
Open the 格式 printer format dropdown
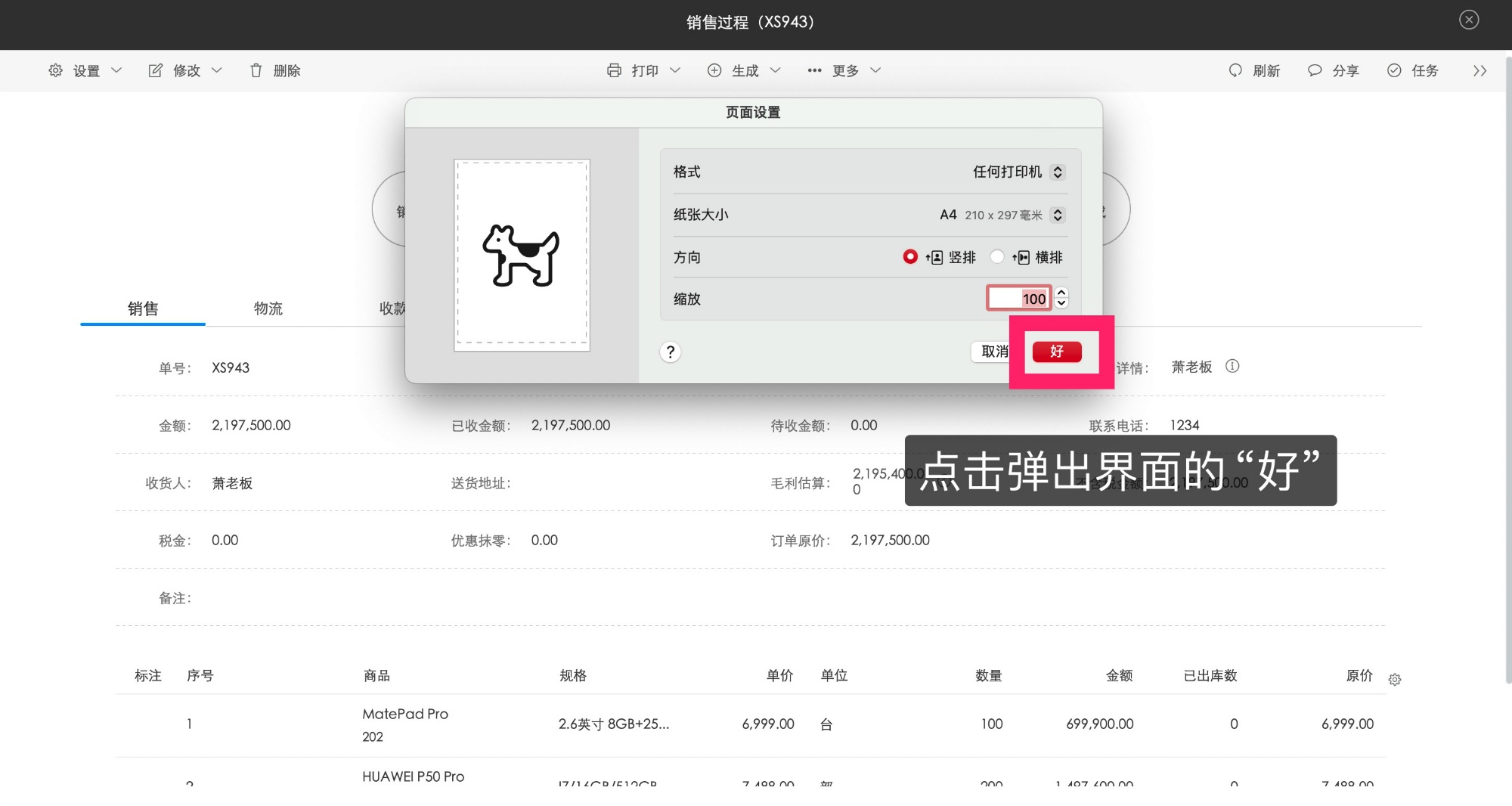1059,172
